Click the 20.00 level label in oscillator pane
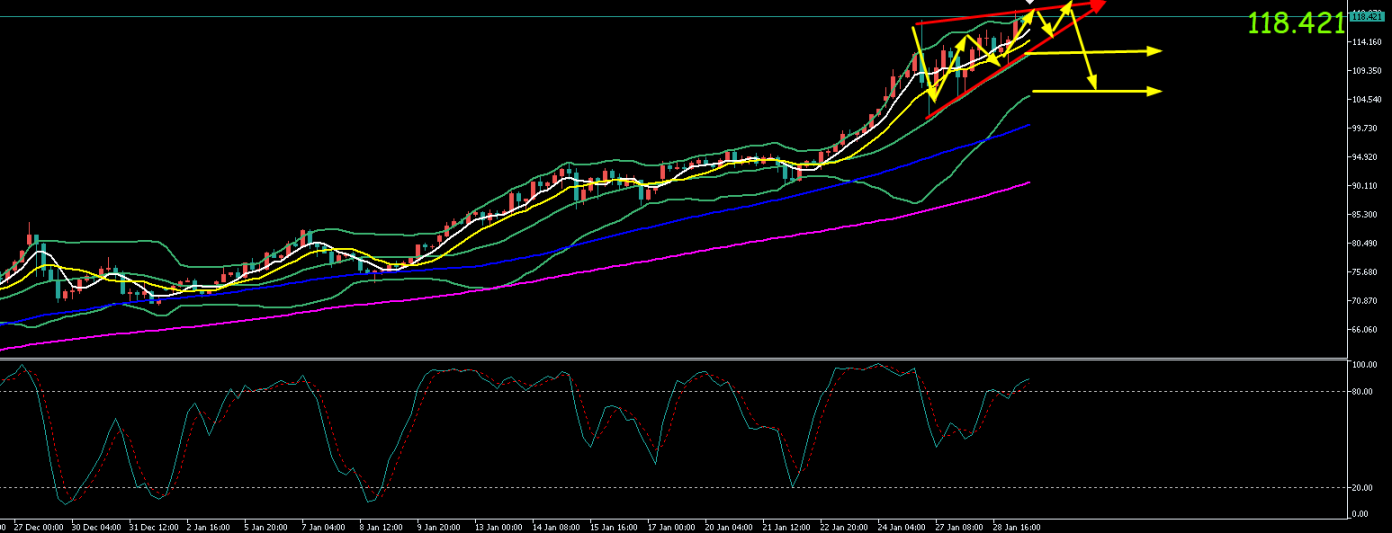This screenshot has height=533, width=1392. tap(1360, 488)
